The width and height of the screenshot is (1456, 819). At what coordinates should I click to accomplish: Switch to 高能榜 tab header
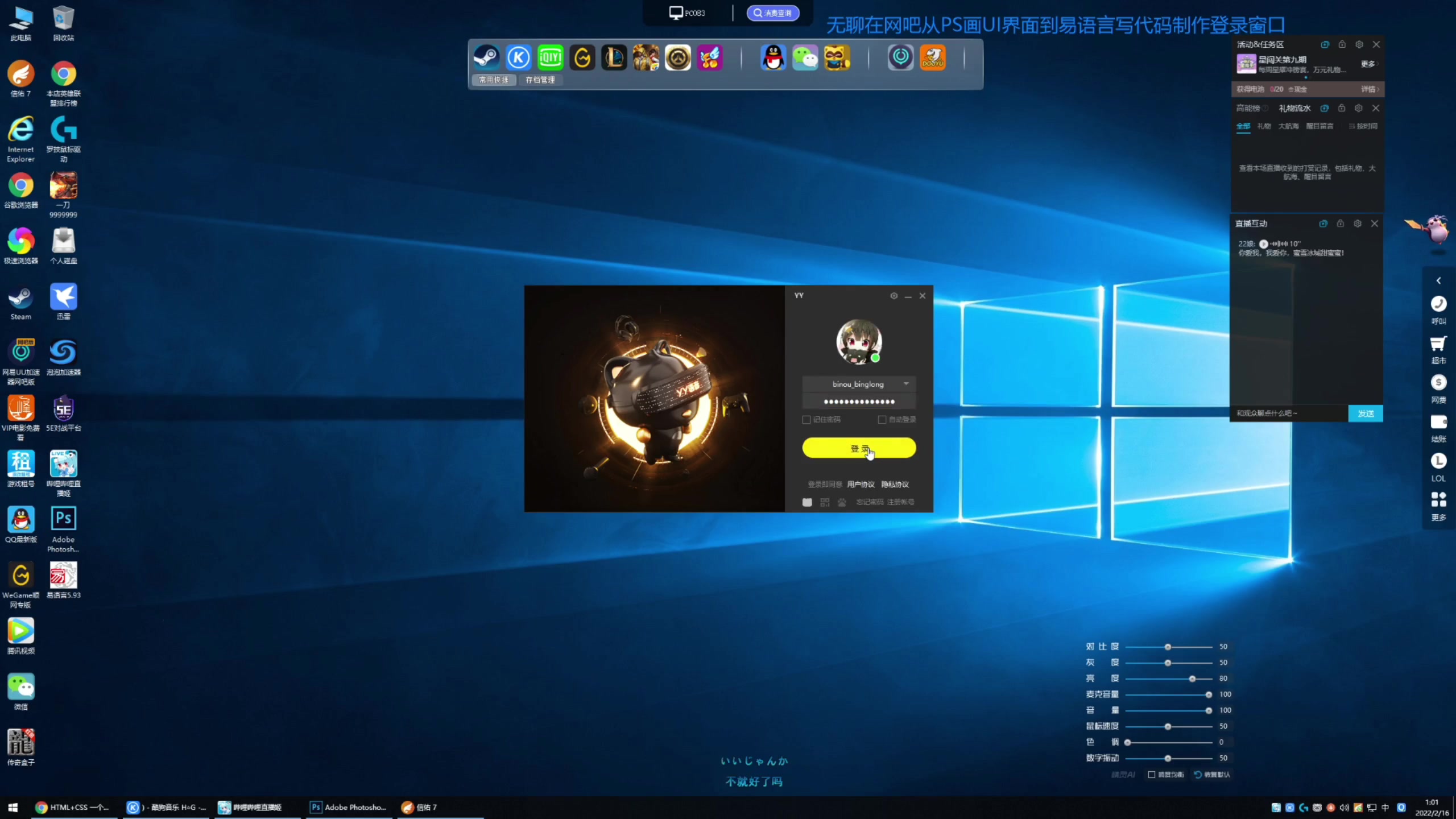tap(1248, 108)
